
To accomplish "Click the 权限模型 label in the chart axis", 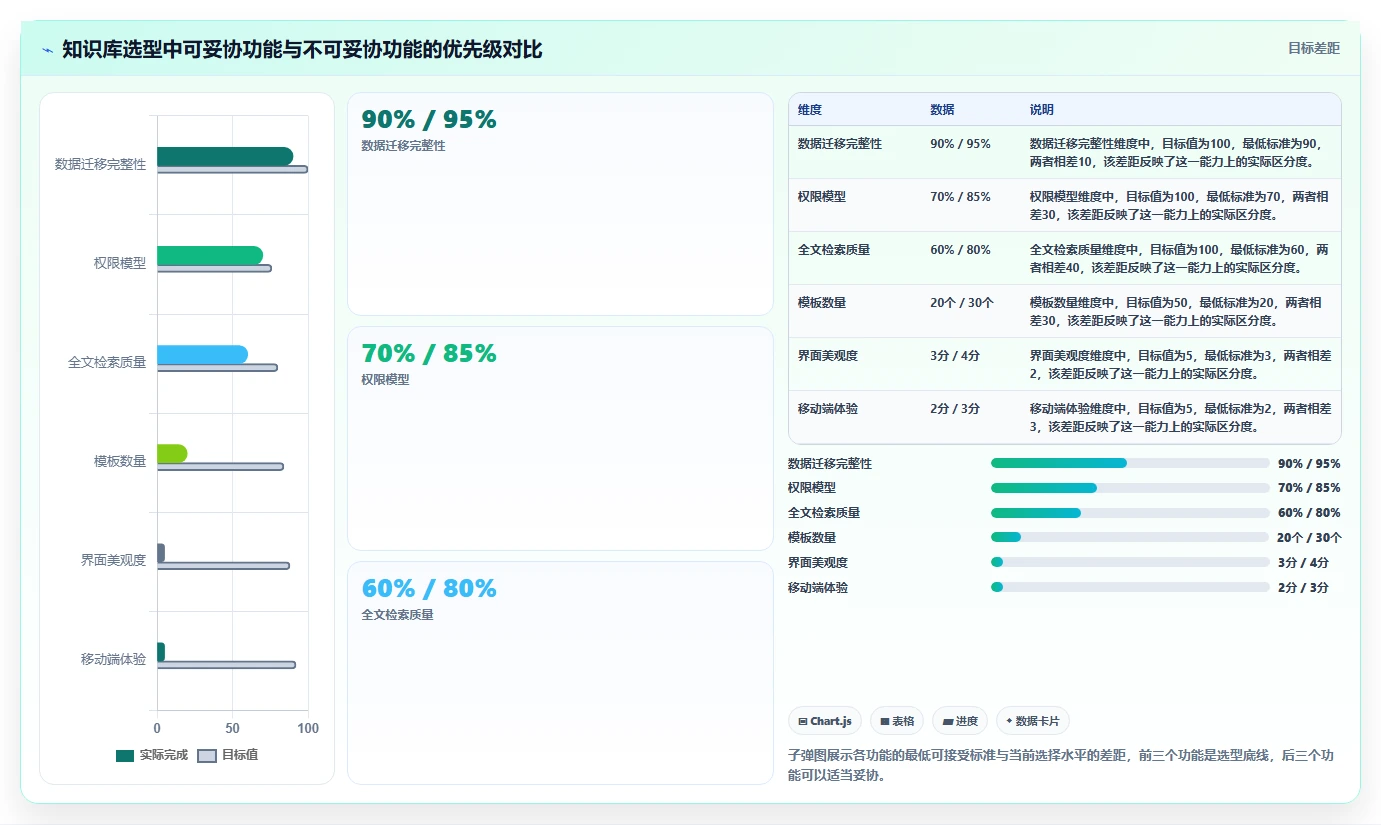I will pos(120,263).
